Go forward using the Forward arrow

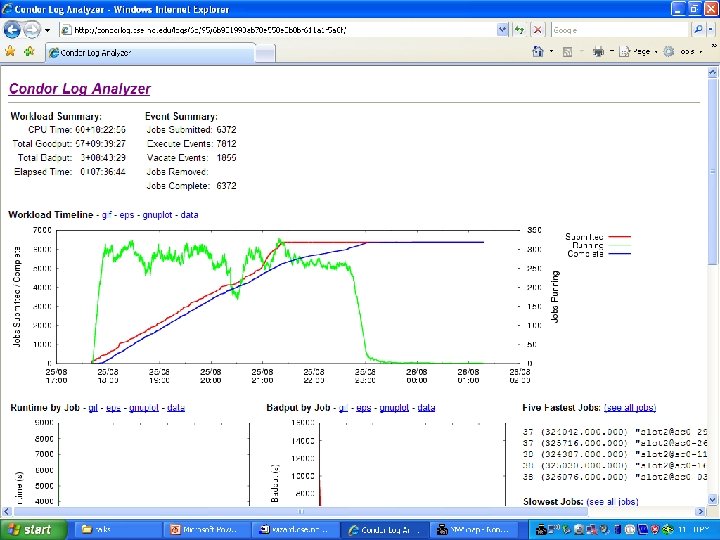coord(31,30)
